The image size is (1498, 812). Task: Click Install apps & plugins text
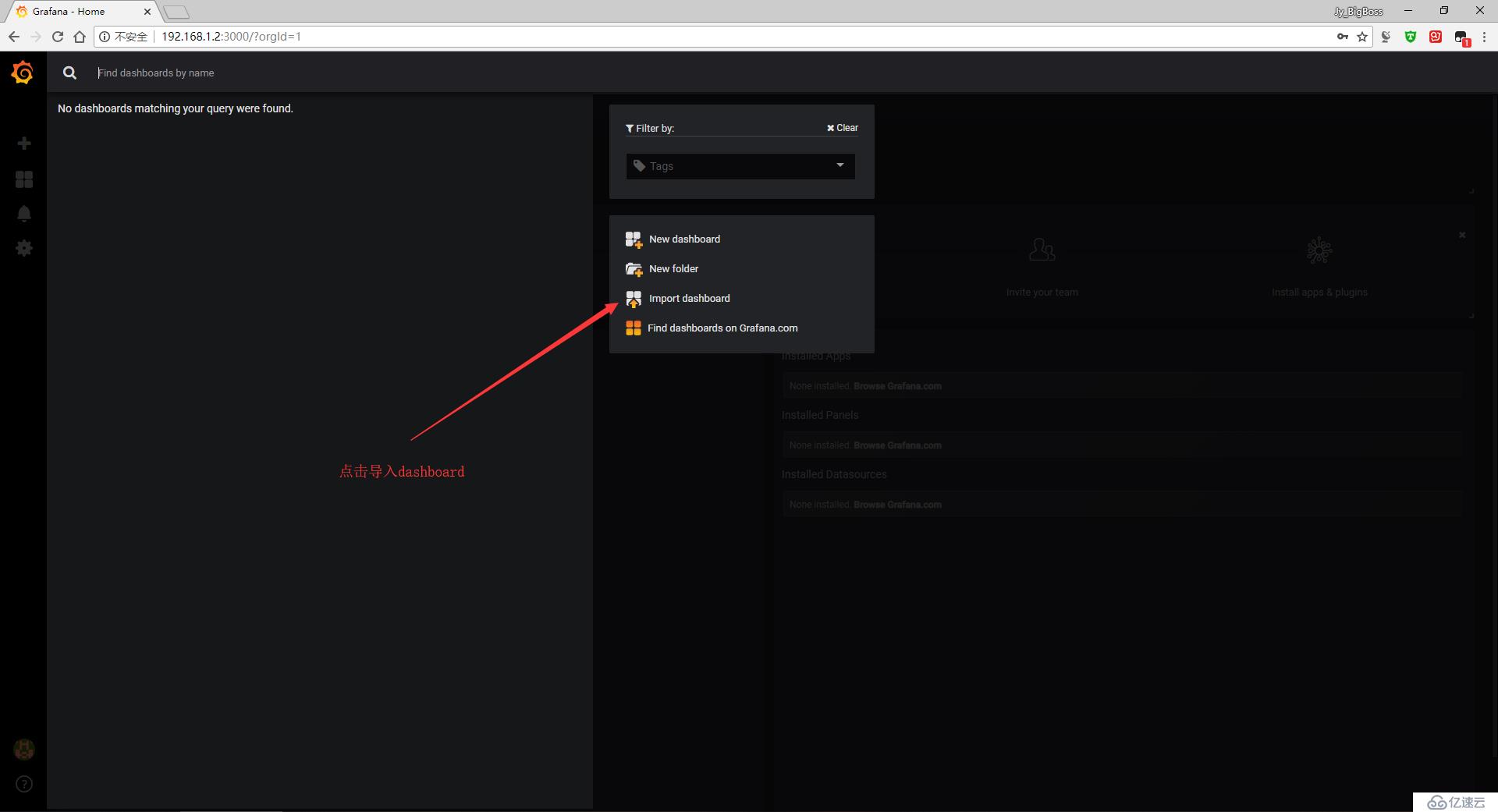click(x=1319, y=293)
